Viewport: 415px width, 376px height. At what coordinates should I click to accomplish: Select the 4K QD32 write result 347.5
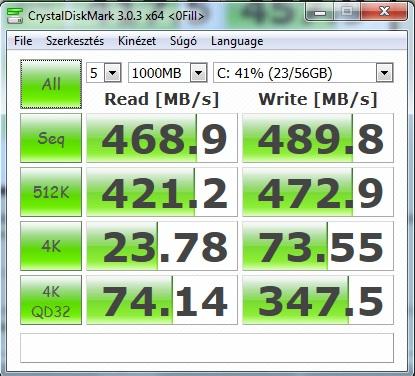pos(318,300)
